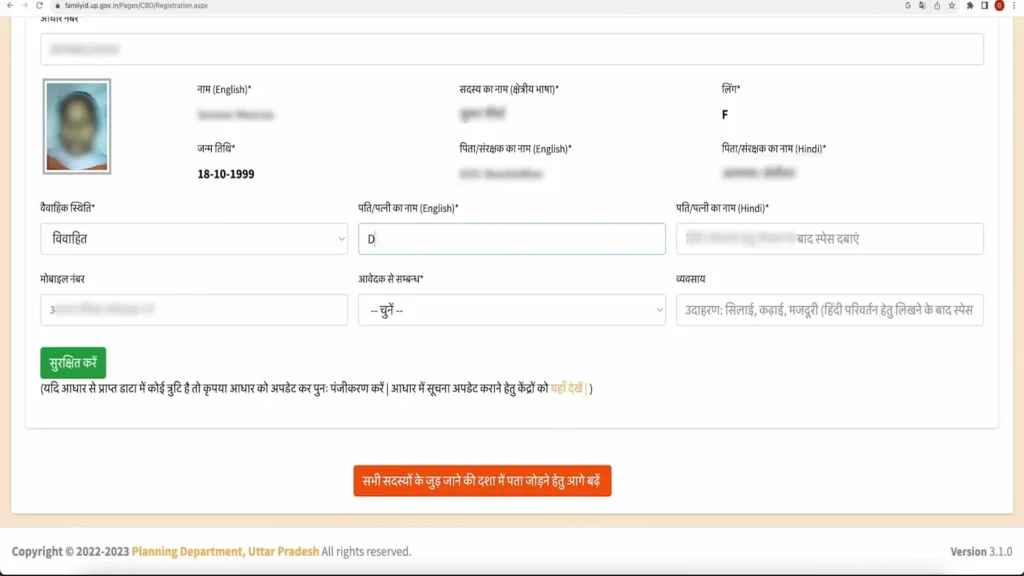Viewport: 1024px width, 576px height.
Task: Open the आवेदक से सम्बन्ध chooser showing चुनें
Action: [x=511, y=311]
